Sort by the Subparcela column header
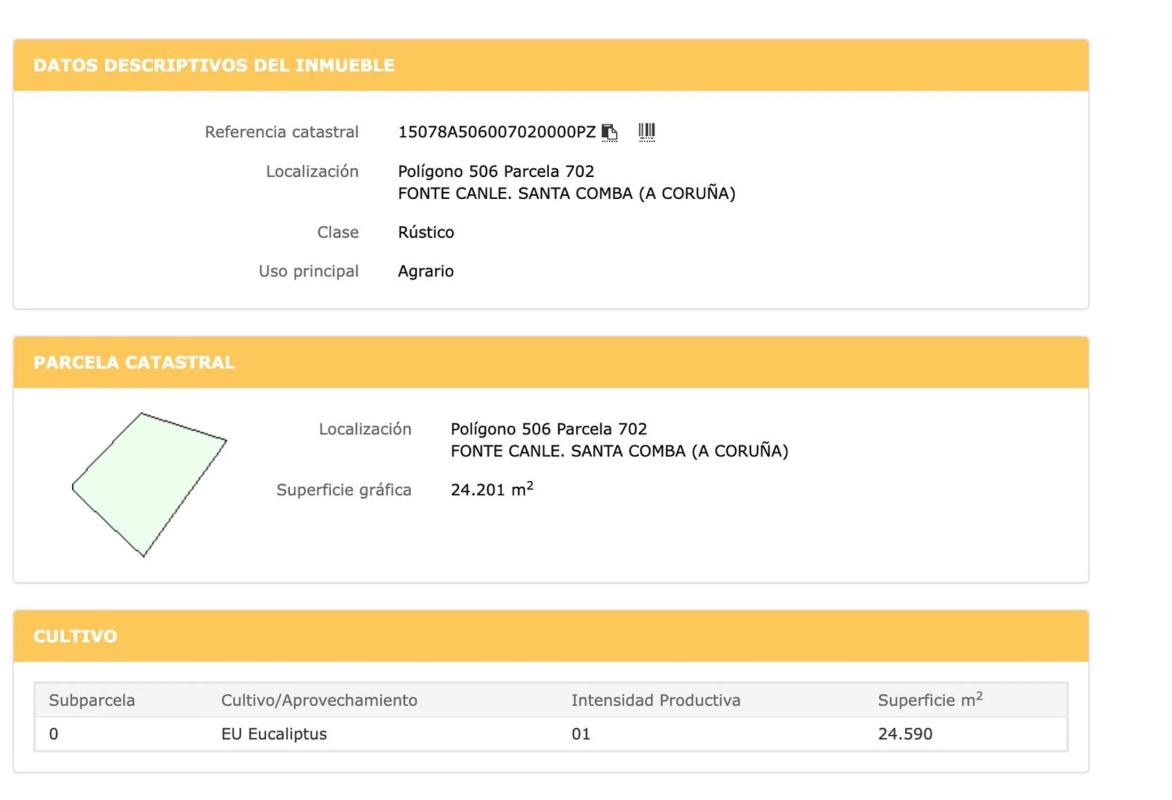The height and width of the screenshot is (800, 1172). pos(92,700)
